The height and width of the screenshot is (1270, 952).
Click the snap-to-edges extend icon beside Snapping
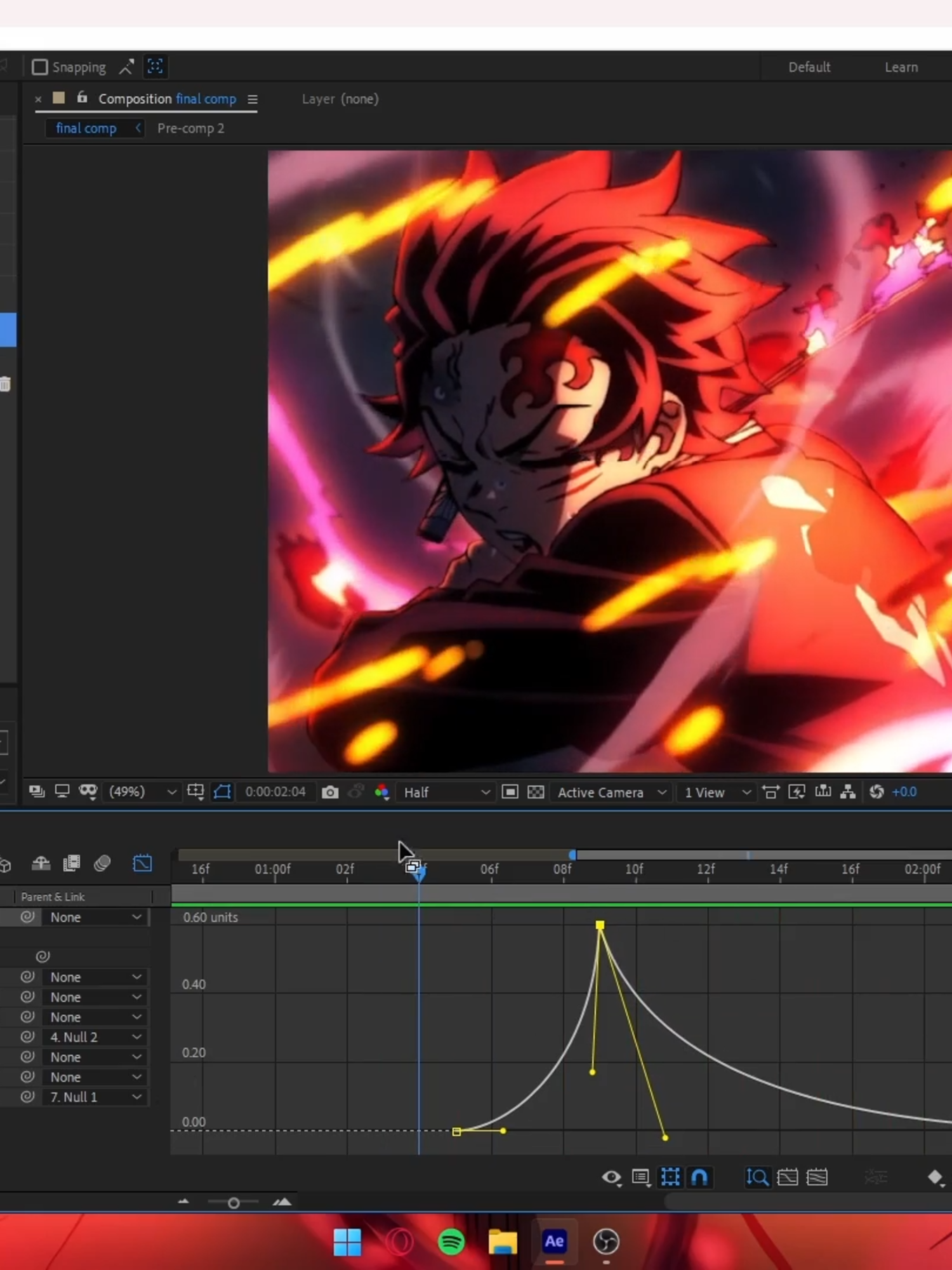click(x=126, y=67)
